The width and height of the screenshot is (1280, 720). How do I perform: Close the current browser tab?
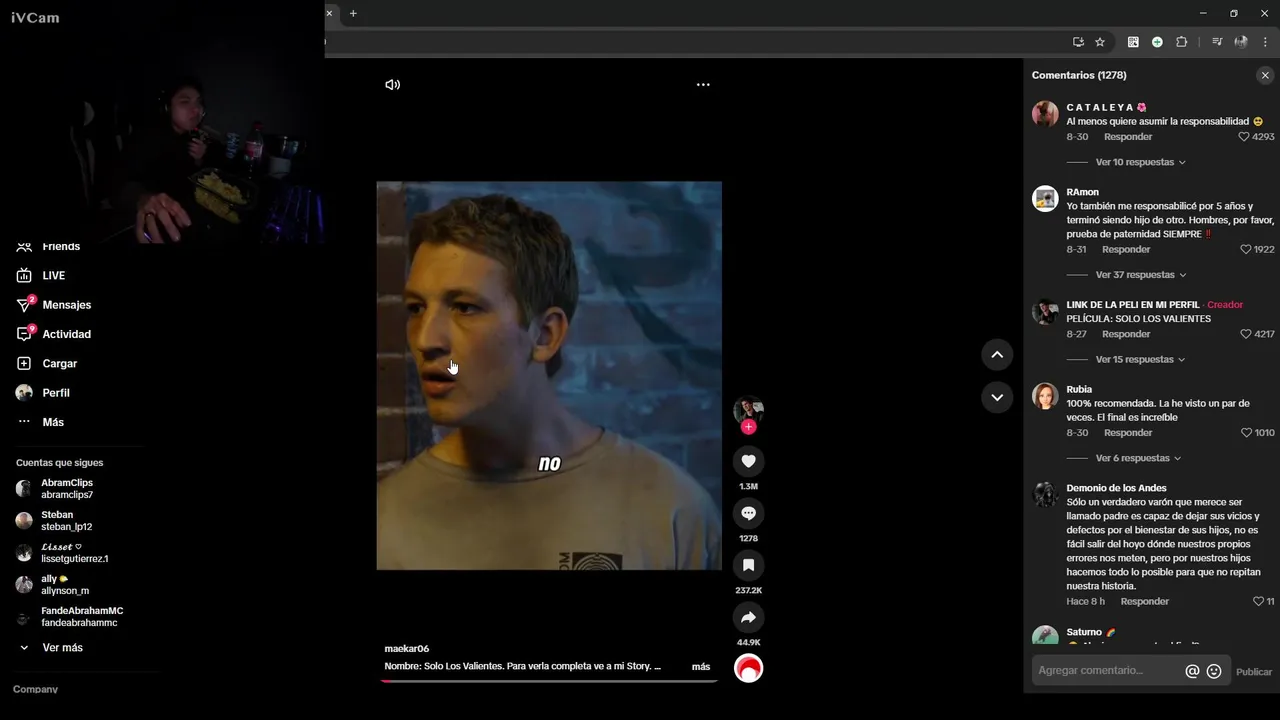[329, 13]
